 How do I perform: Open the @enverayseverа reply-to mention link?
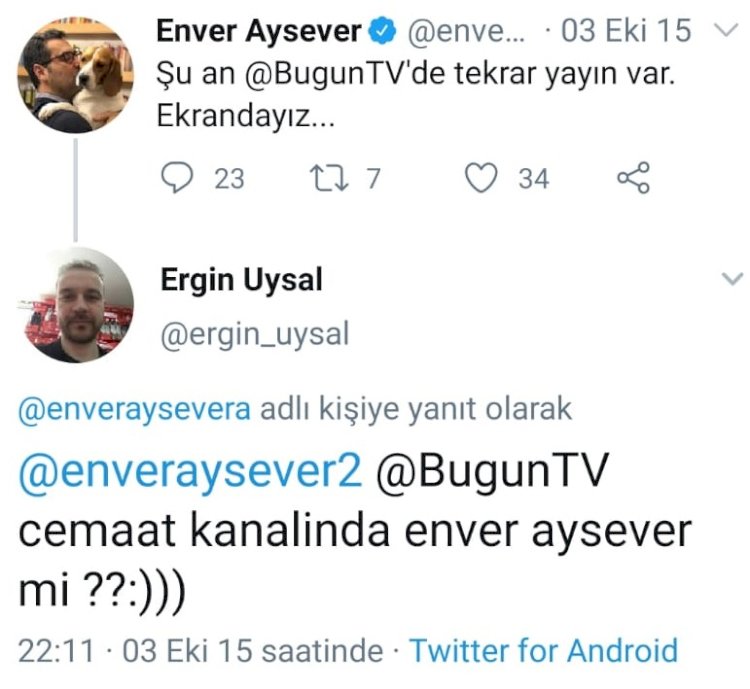[x=134, y=410]
